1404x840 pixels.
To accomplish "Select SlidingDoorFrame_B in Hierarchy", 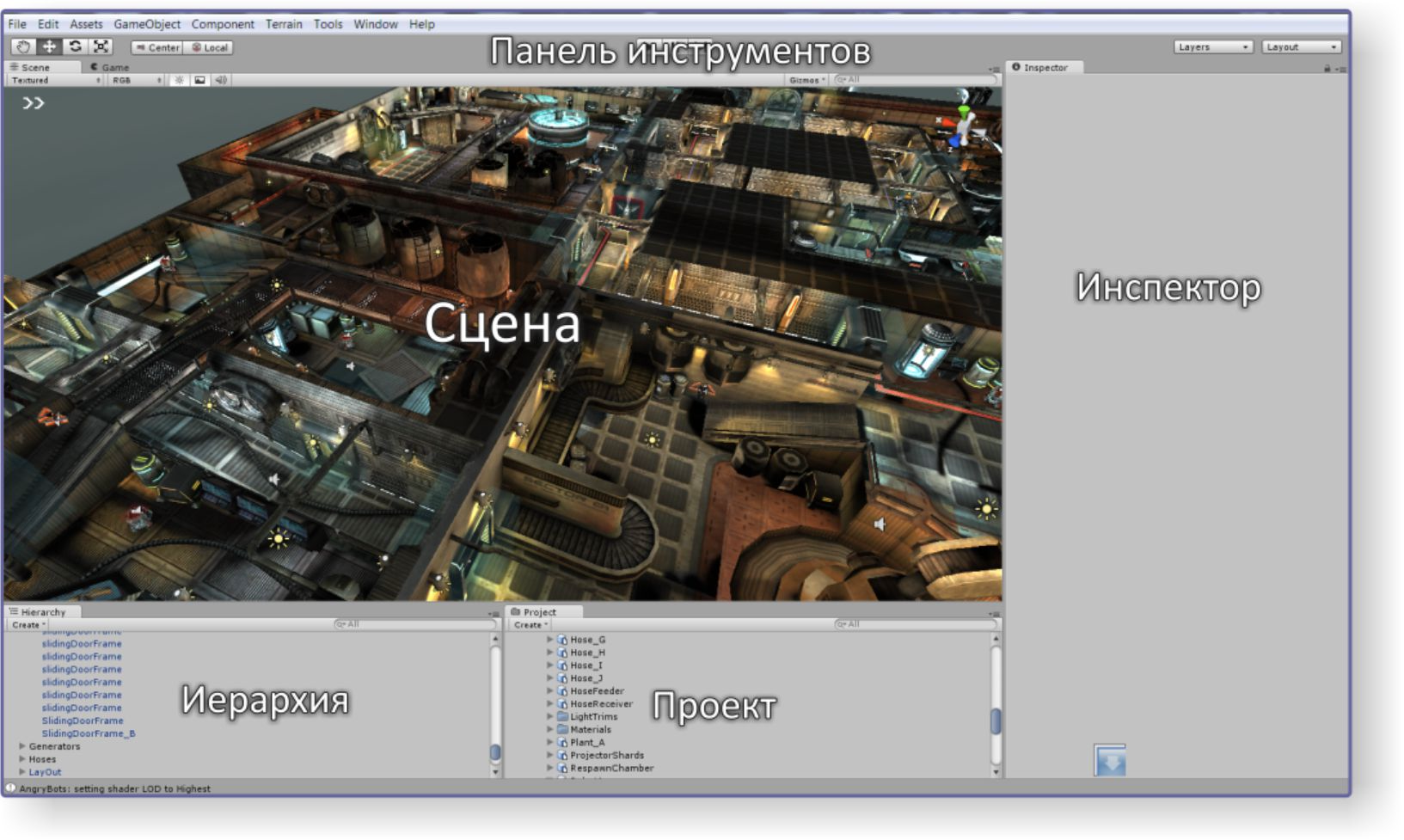I will pos(89,733).
